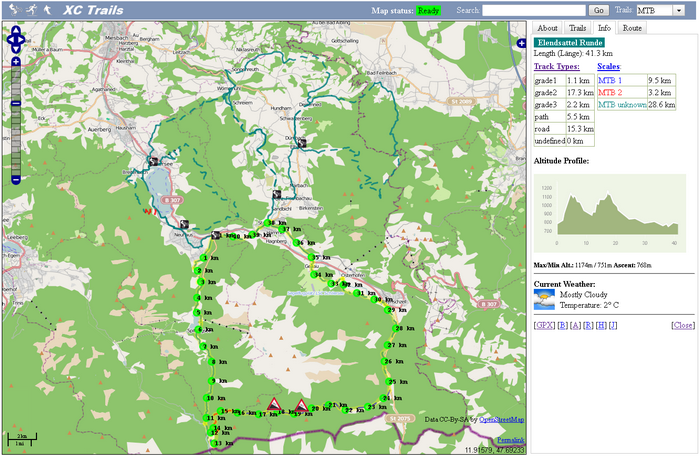This screenshot has height=456, width=700.
Task: Pan the map west with left arrow
Action: click(x=10, y=40)
